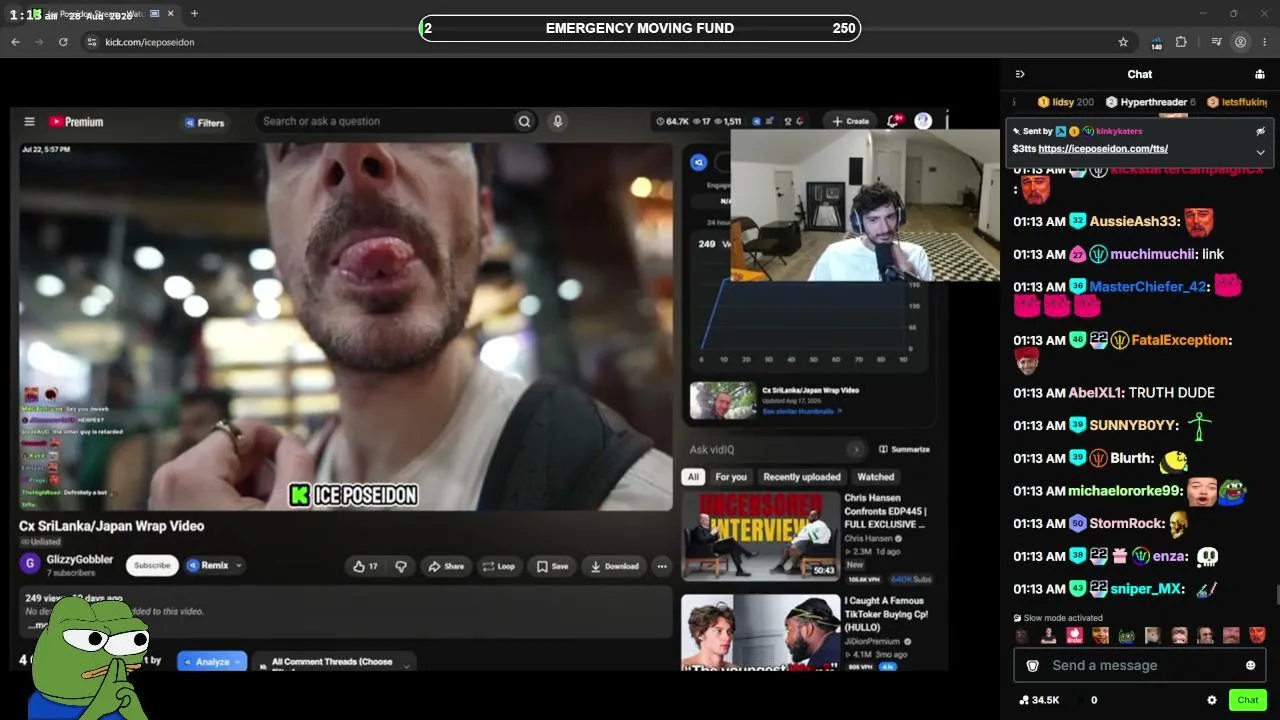Collapse the Kick chat panel
This screenshot has width=1280, height=720.
tap(1020, 74)
